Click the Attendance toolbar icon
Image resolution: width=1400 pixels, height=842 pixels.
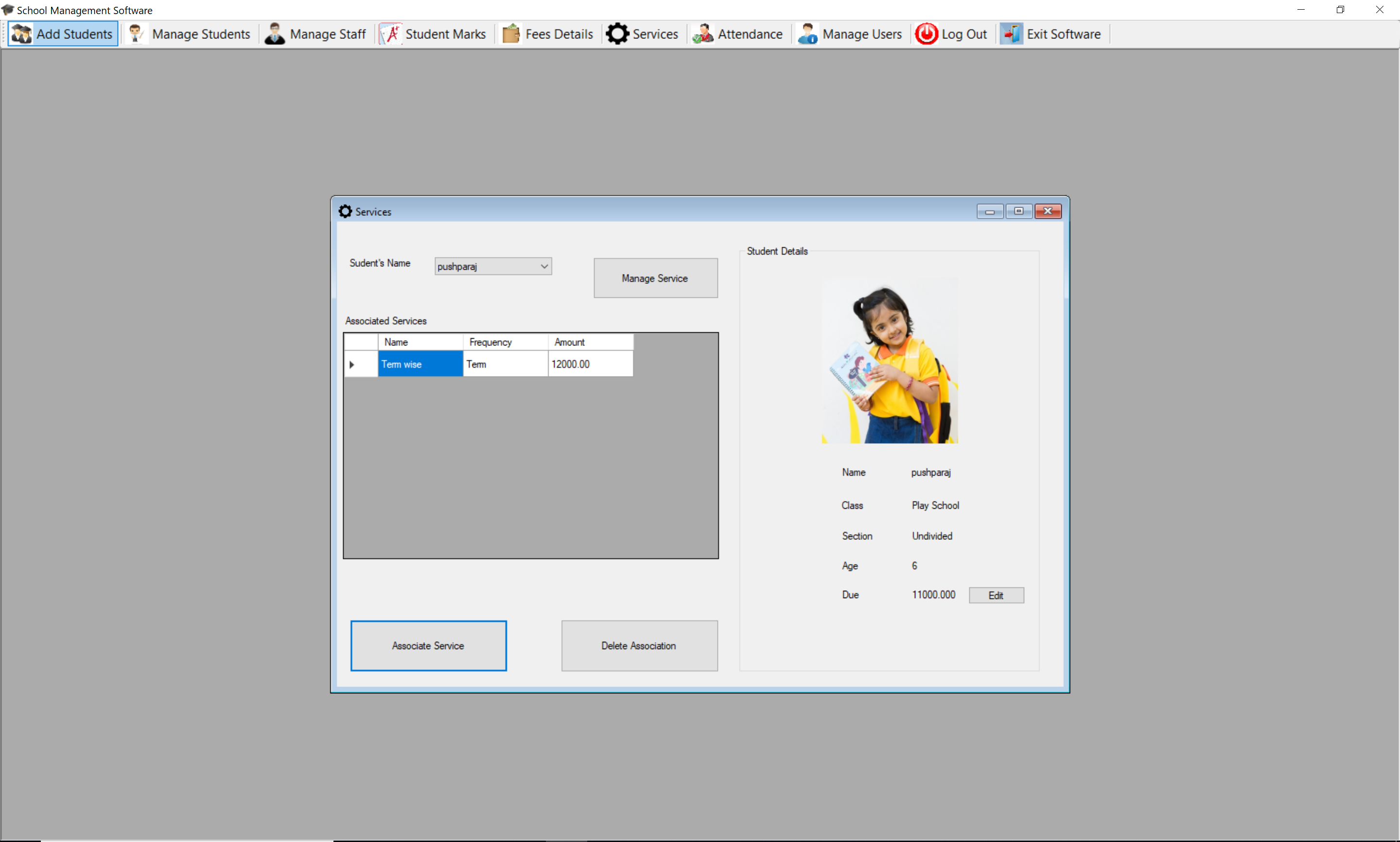click(x=702, y=34)
